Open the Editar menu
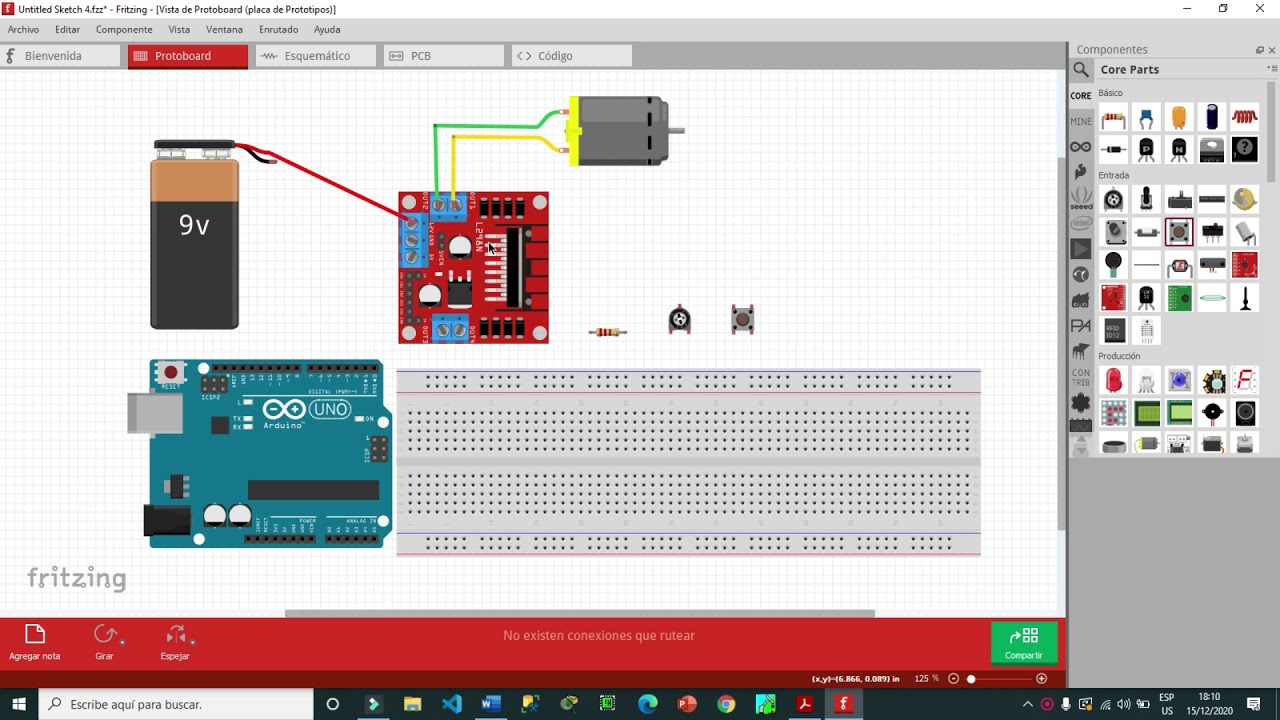This screenshot has width=1280, height=720. [67, 29]
